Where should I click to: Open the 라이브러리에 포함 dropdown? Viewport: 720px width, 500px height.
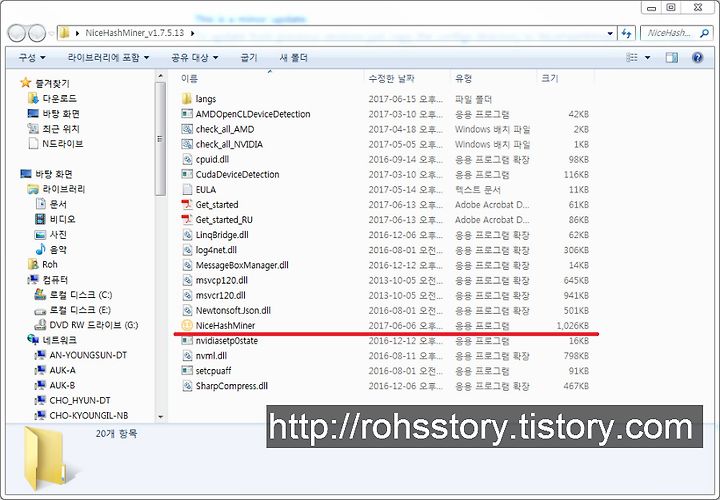108,57
